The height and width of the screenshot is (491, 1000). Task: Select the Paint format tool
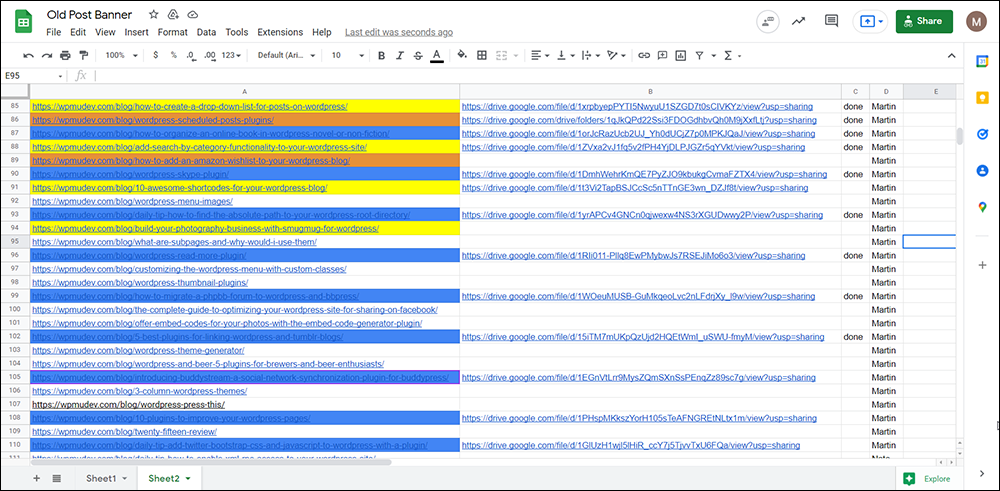tap(84, 55)
